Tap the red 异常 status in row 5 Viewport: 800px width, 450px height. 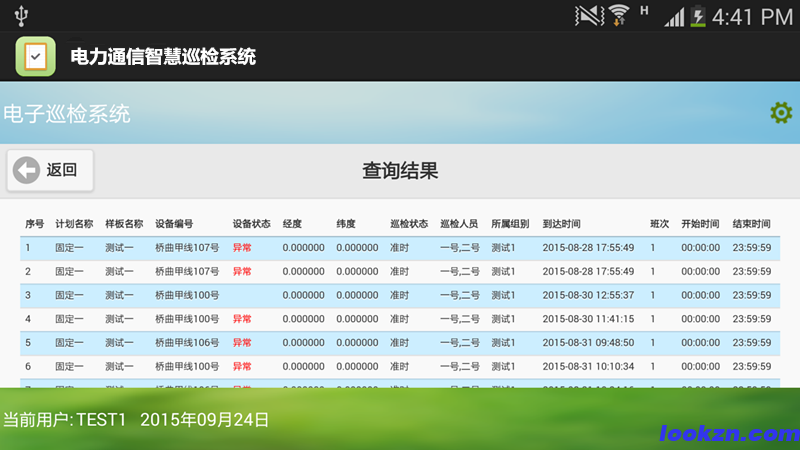coord(242,343)
